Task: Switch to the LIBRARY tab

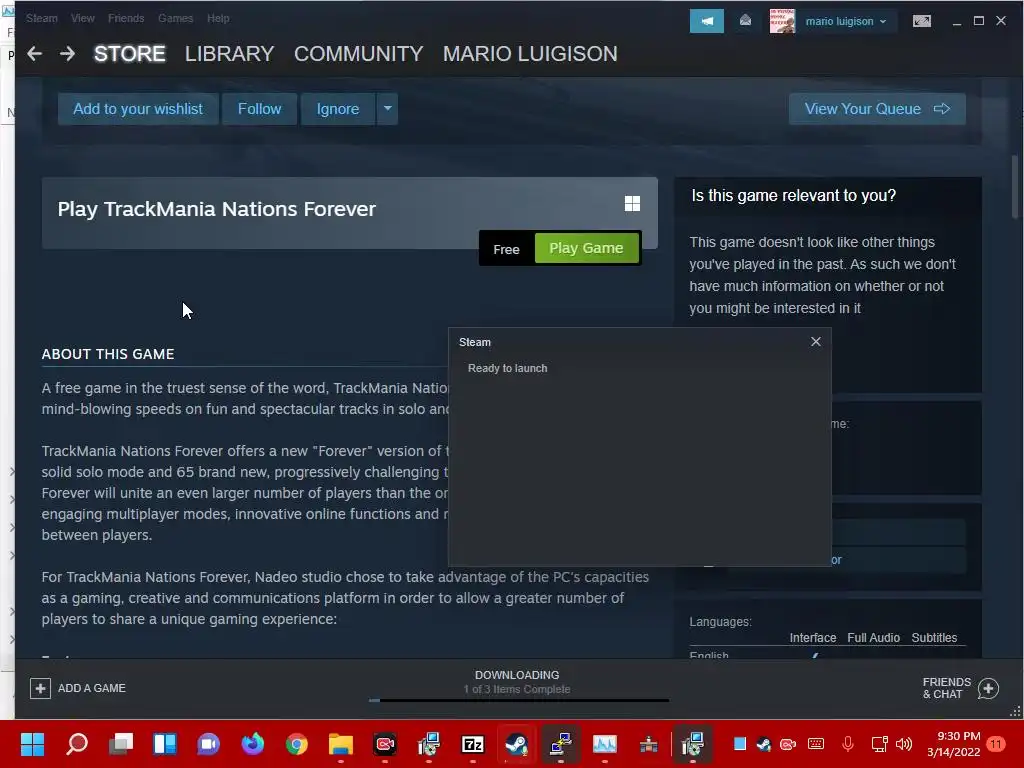Action: point(229,54)
